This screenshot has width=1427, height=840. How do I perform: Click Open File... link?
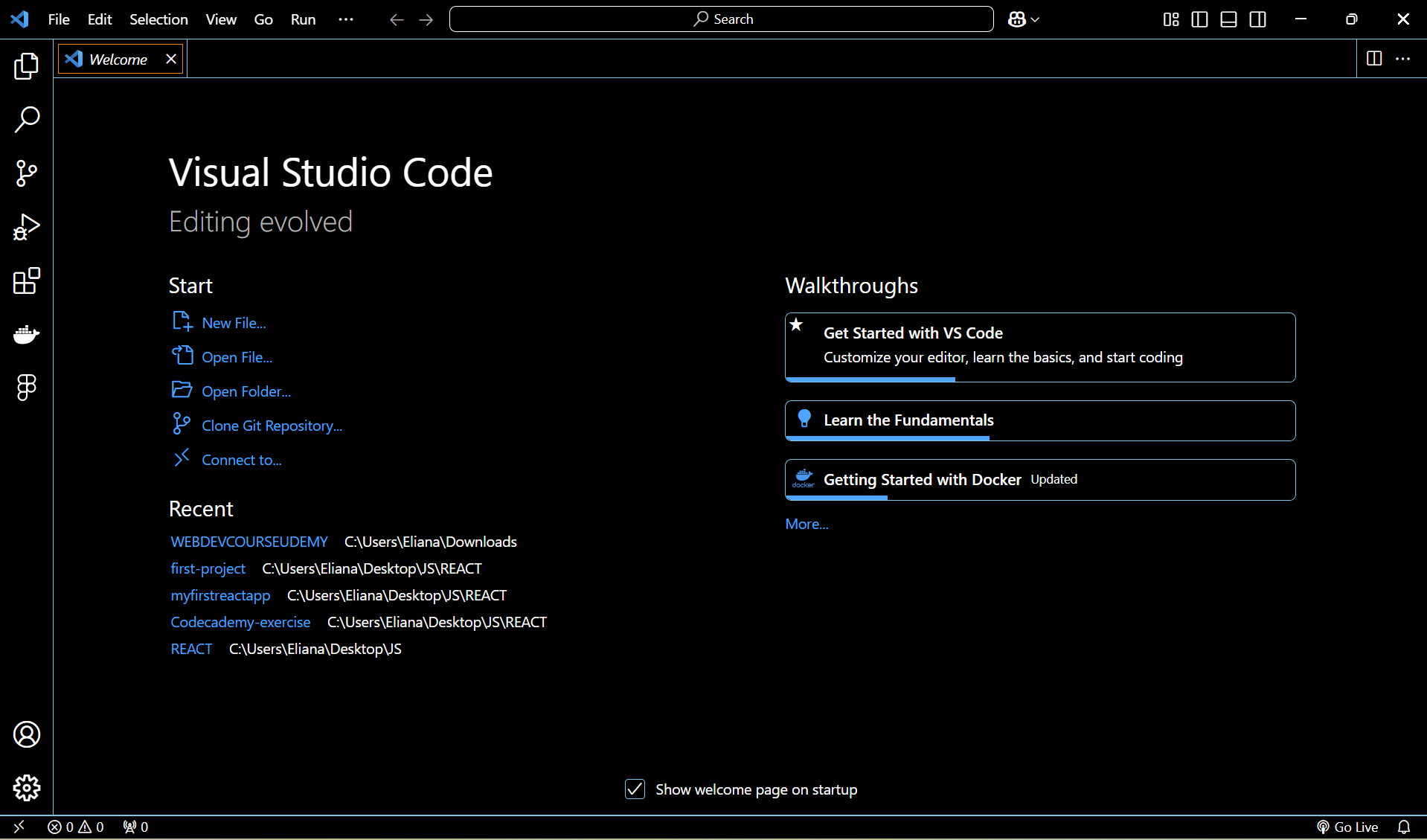pyautogui.click(x=237, y=357)
